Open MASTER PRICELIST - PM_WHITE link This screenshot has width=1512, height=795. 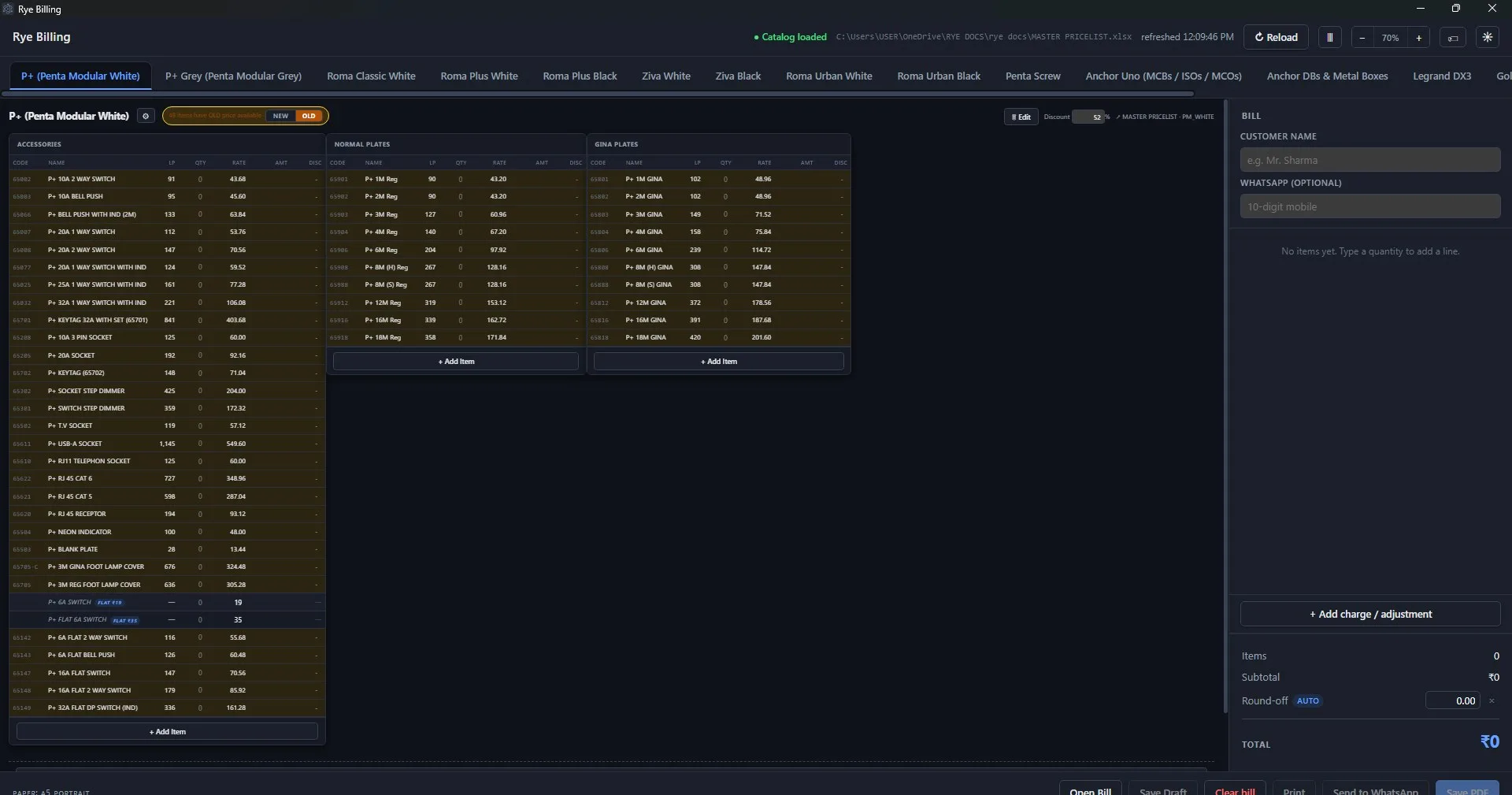click(x=1165, y=117)
